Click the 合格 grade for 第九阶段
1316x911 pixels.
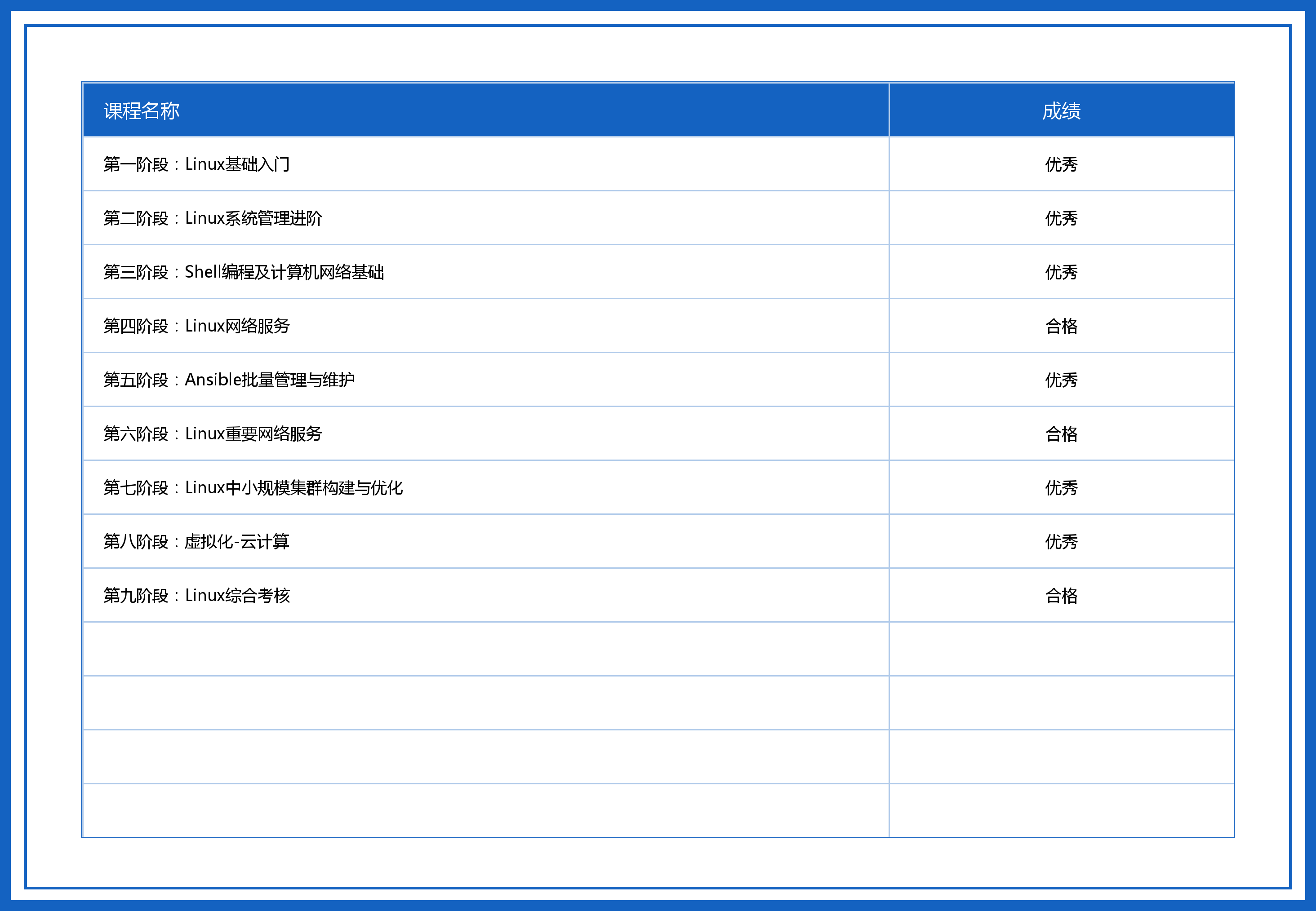[x=1061, y=595]
